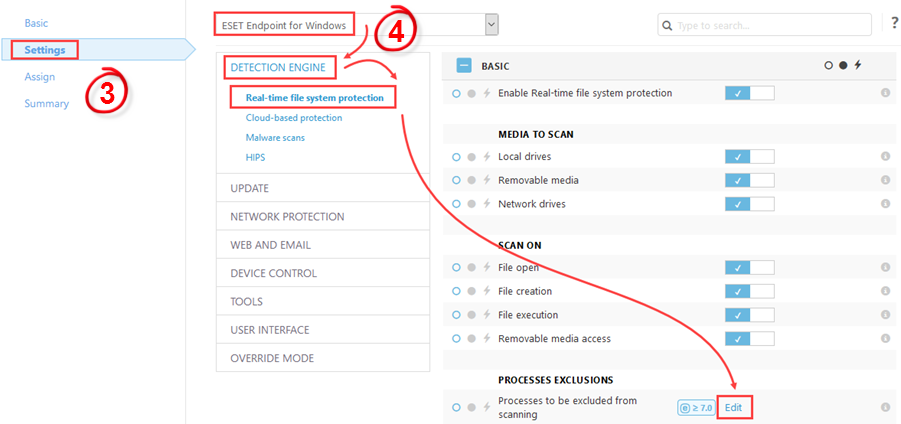Open info icon for Local drives

tap(885, 156)
